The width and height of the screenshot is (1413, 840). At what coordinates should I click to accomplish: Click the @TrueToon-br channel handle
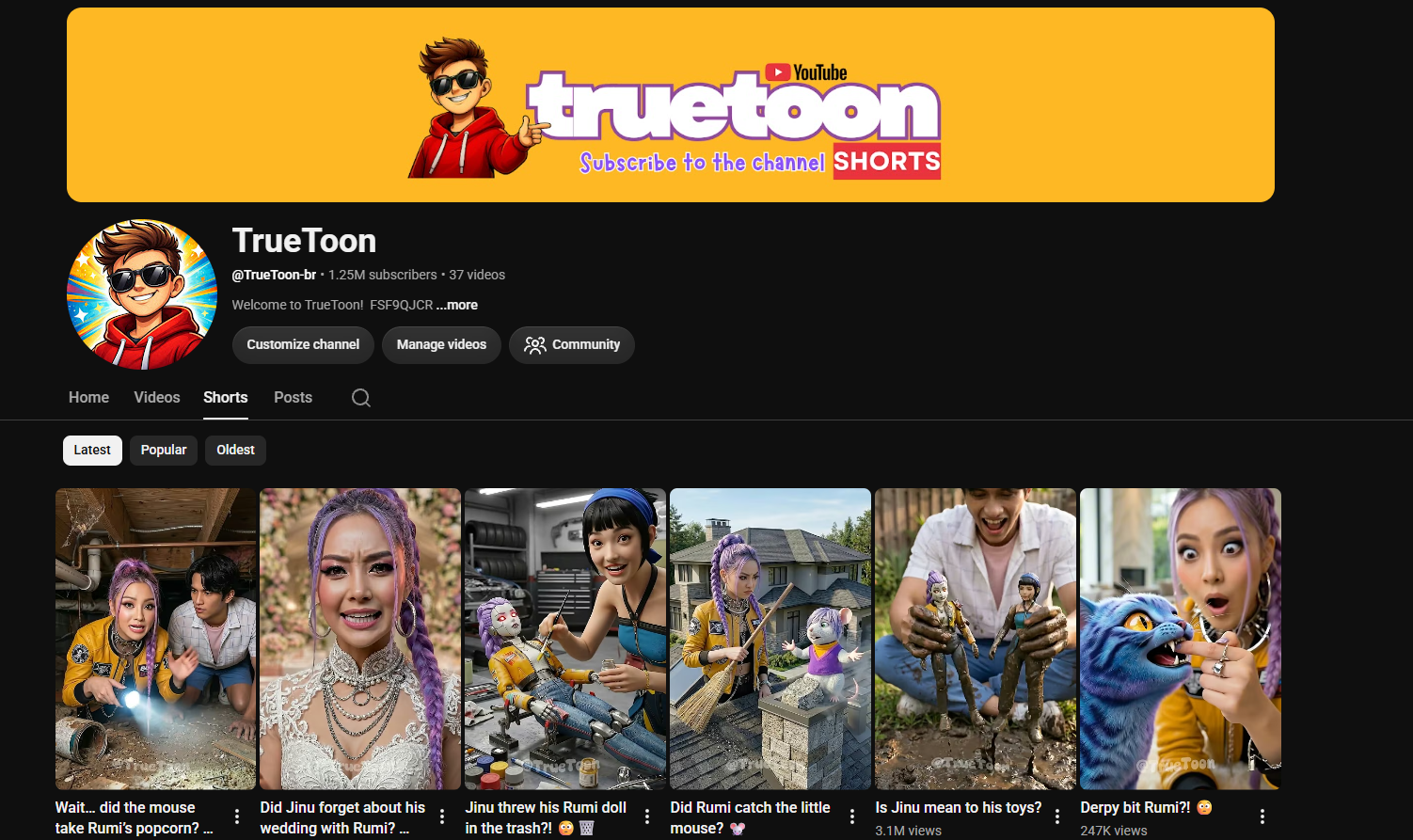click(274, 275)
